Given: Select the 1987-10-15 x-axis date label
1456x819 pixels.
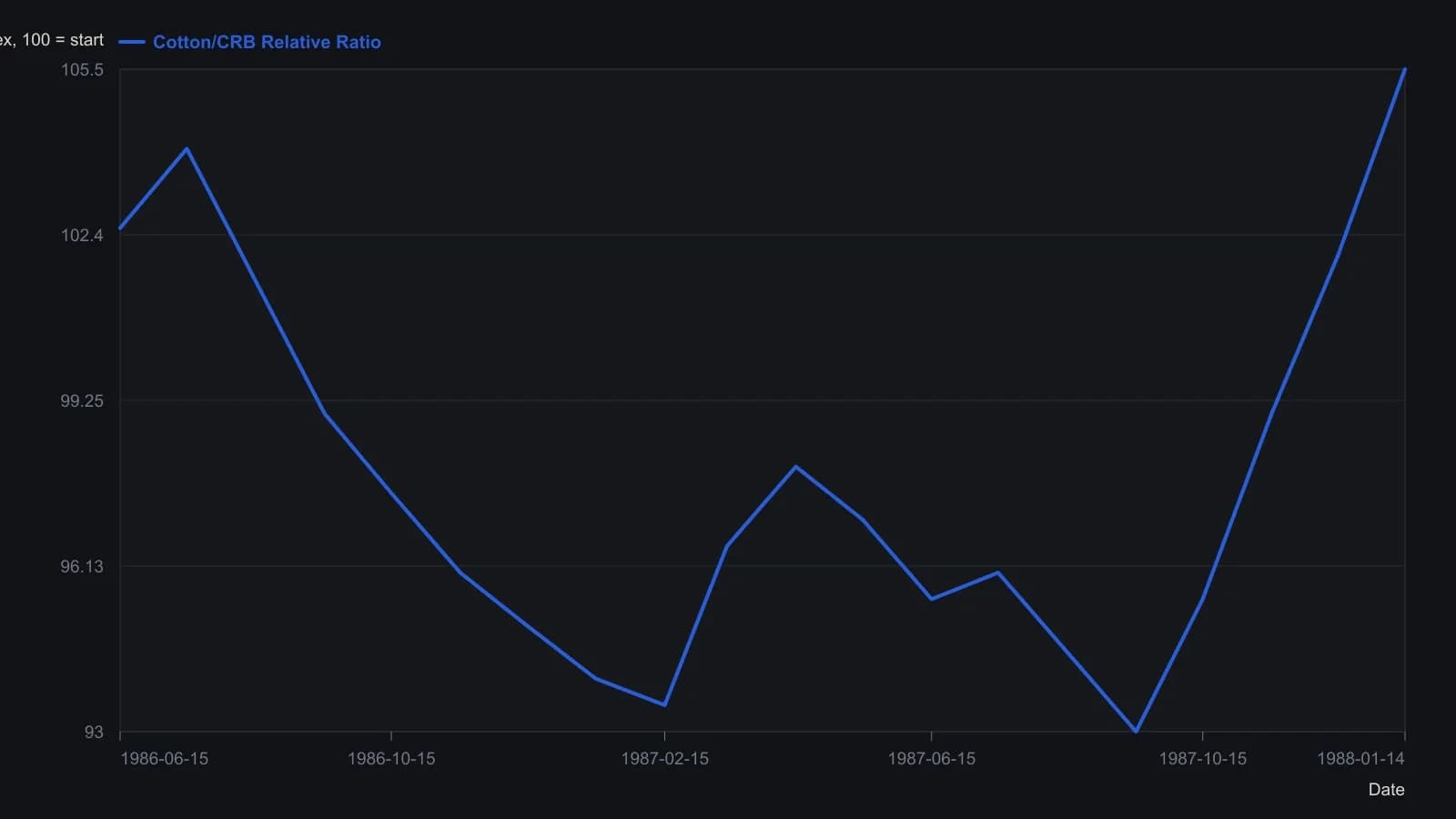Looking at the screenshot, I should point(1202,758).
